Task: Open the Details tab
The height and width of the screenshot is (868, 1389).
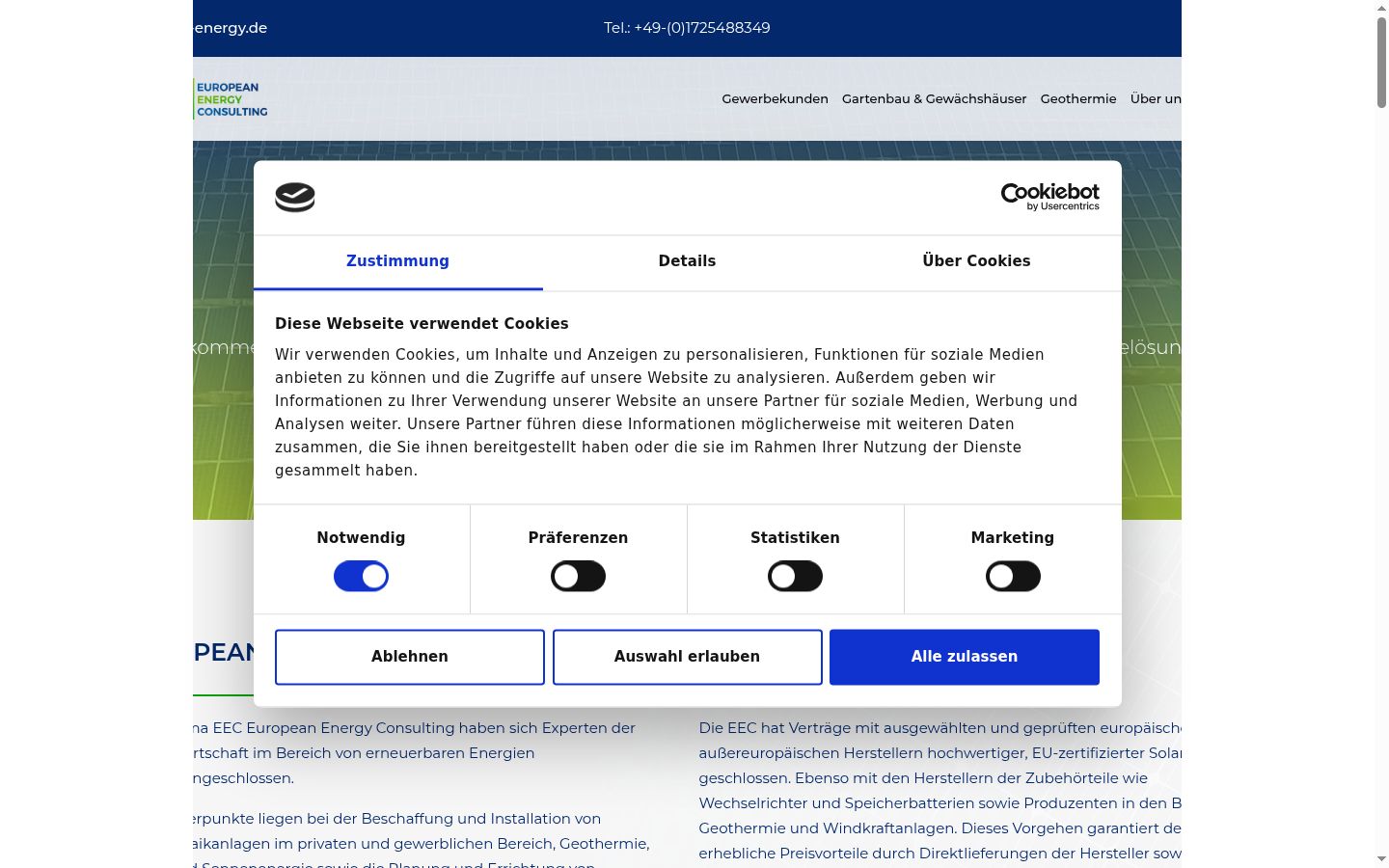Action: 687,261
